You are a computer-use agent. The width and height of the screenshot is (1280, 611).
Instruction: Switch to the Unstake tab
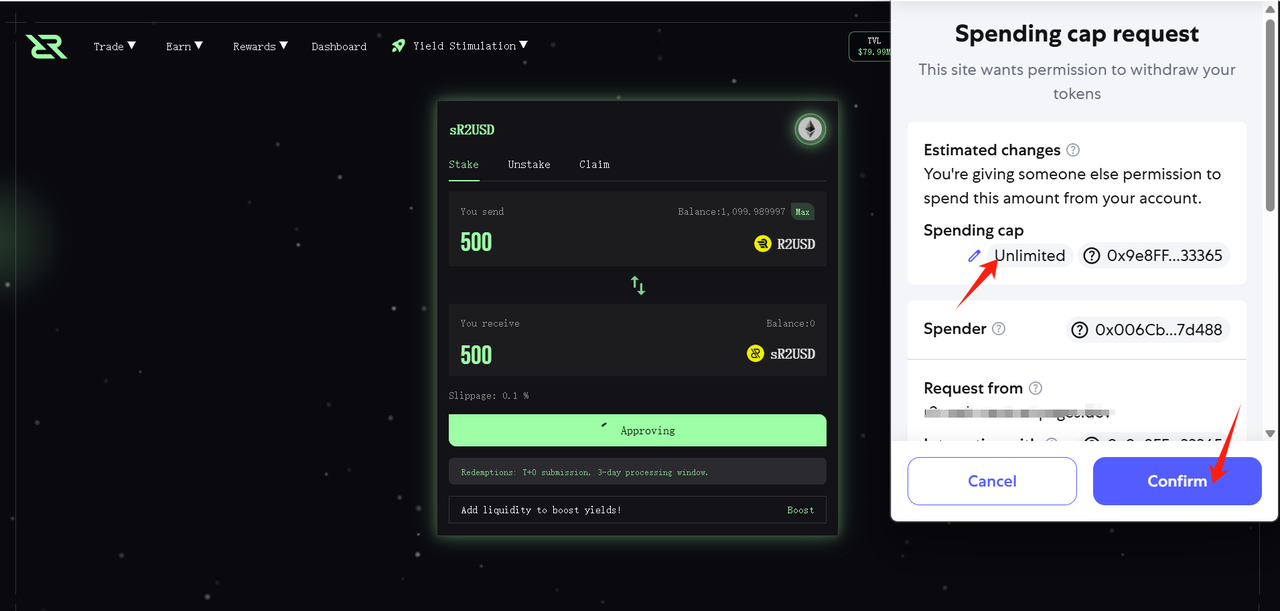click(529, 164)
